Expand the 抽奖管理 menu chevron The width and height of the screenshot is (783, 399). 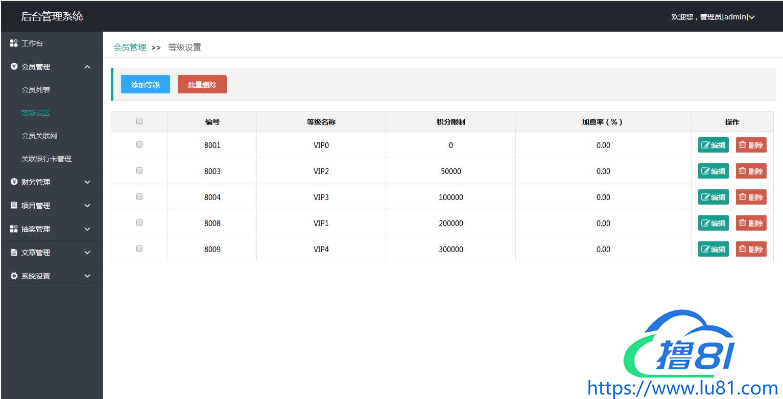point(87,229)
